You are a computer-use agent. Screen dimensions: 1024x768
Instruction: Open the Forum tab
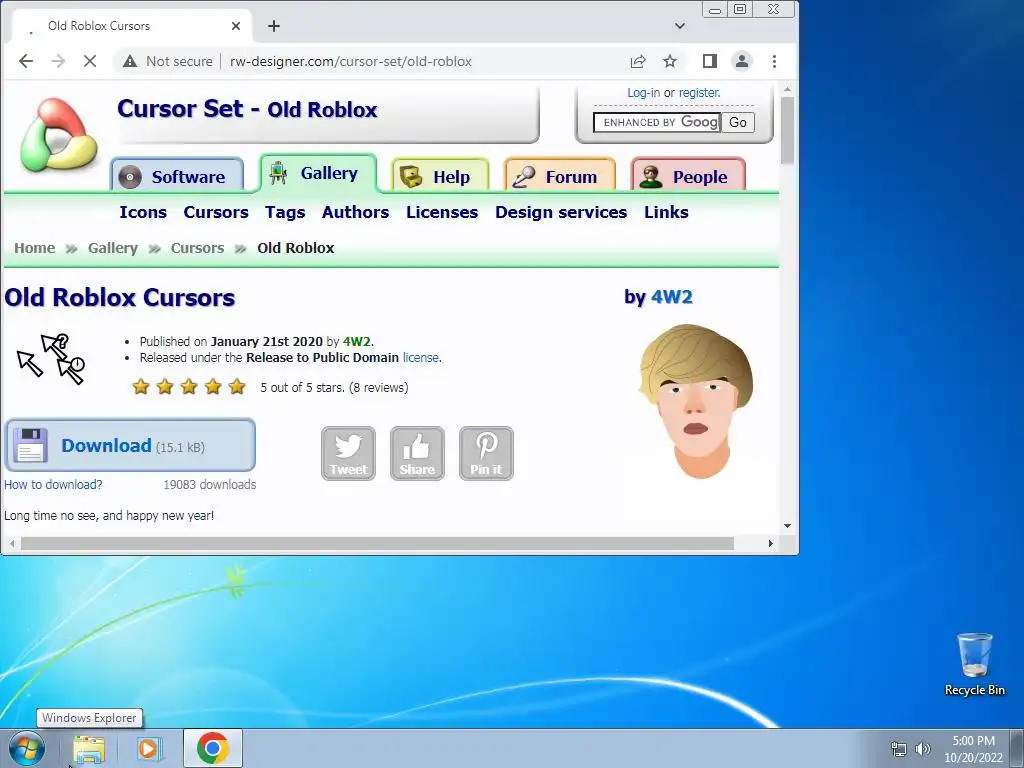pyautogui.click(x=560, y=175)
